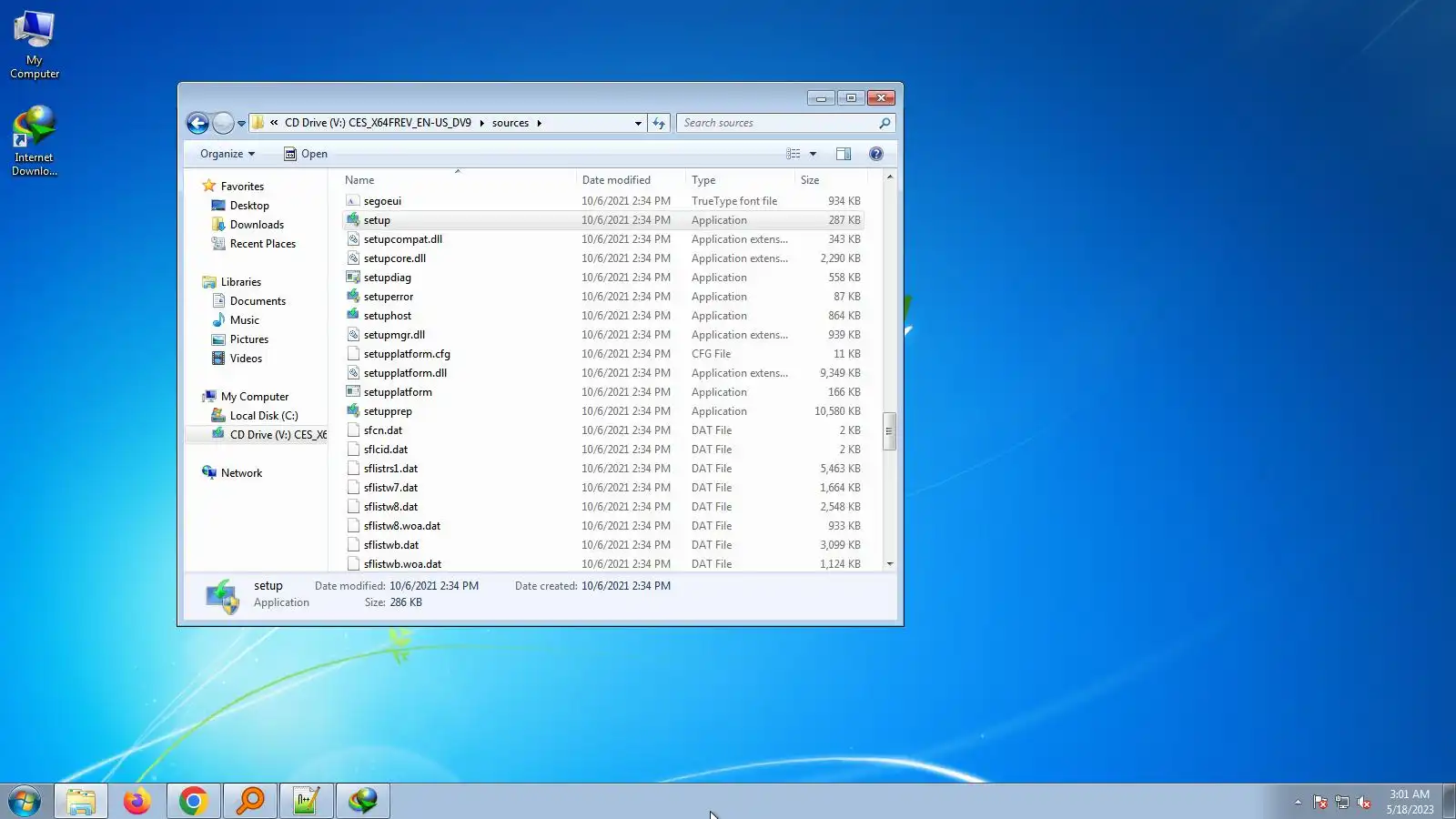This screenshot has width=1456, height=819.
Task: Open Windows Explorer from the taskbar
Action: tap(81, 802)
